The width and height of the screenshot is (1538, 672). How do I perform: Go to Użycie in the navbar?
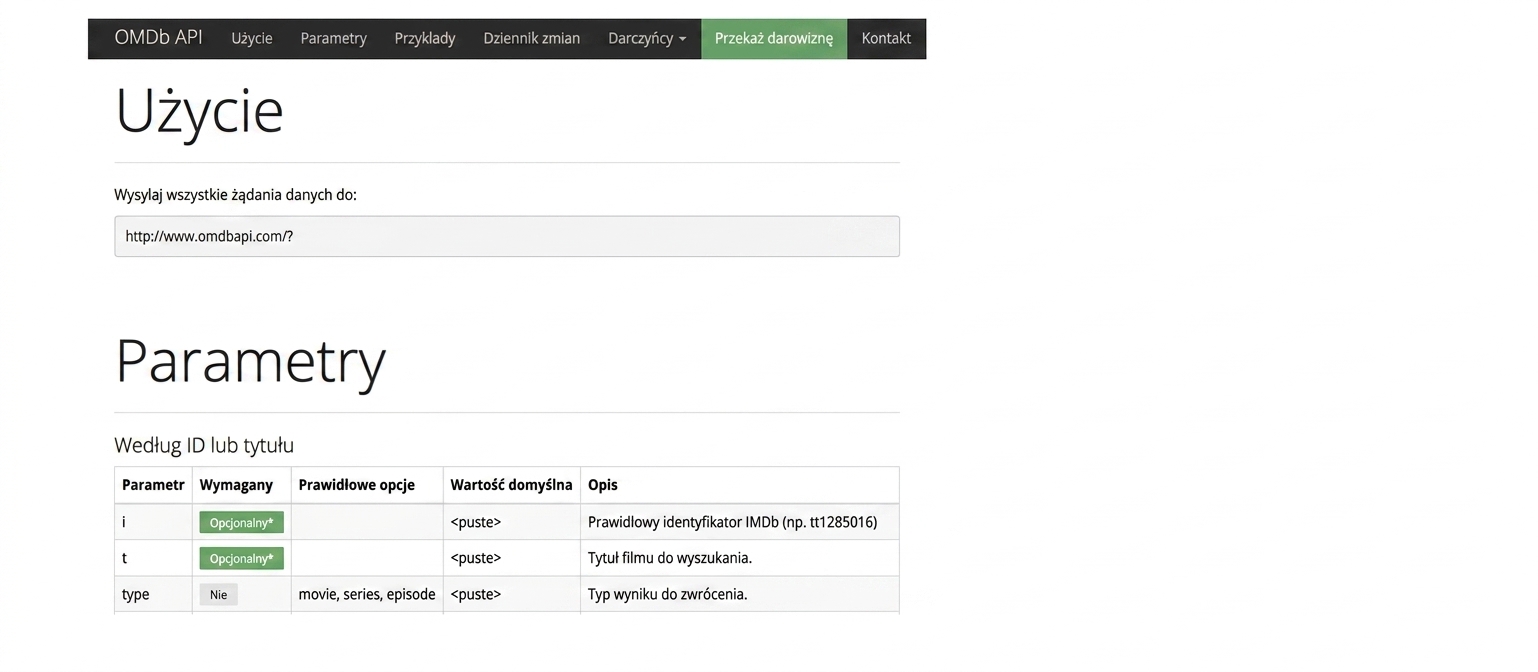click(x=252, y=38)
